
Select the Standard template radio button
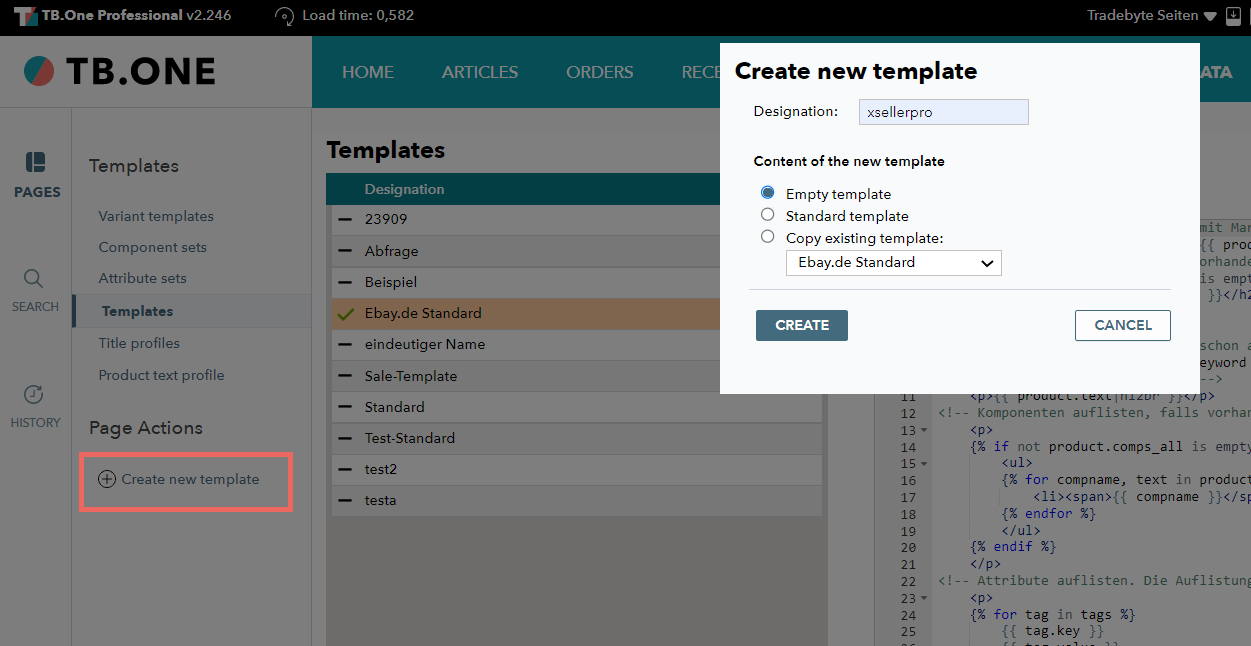pyautogui.click(x=767, y=215)
